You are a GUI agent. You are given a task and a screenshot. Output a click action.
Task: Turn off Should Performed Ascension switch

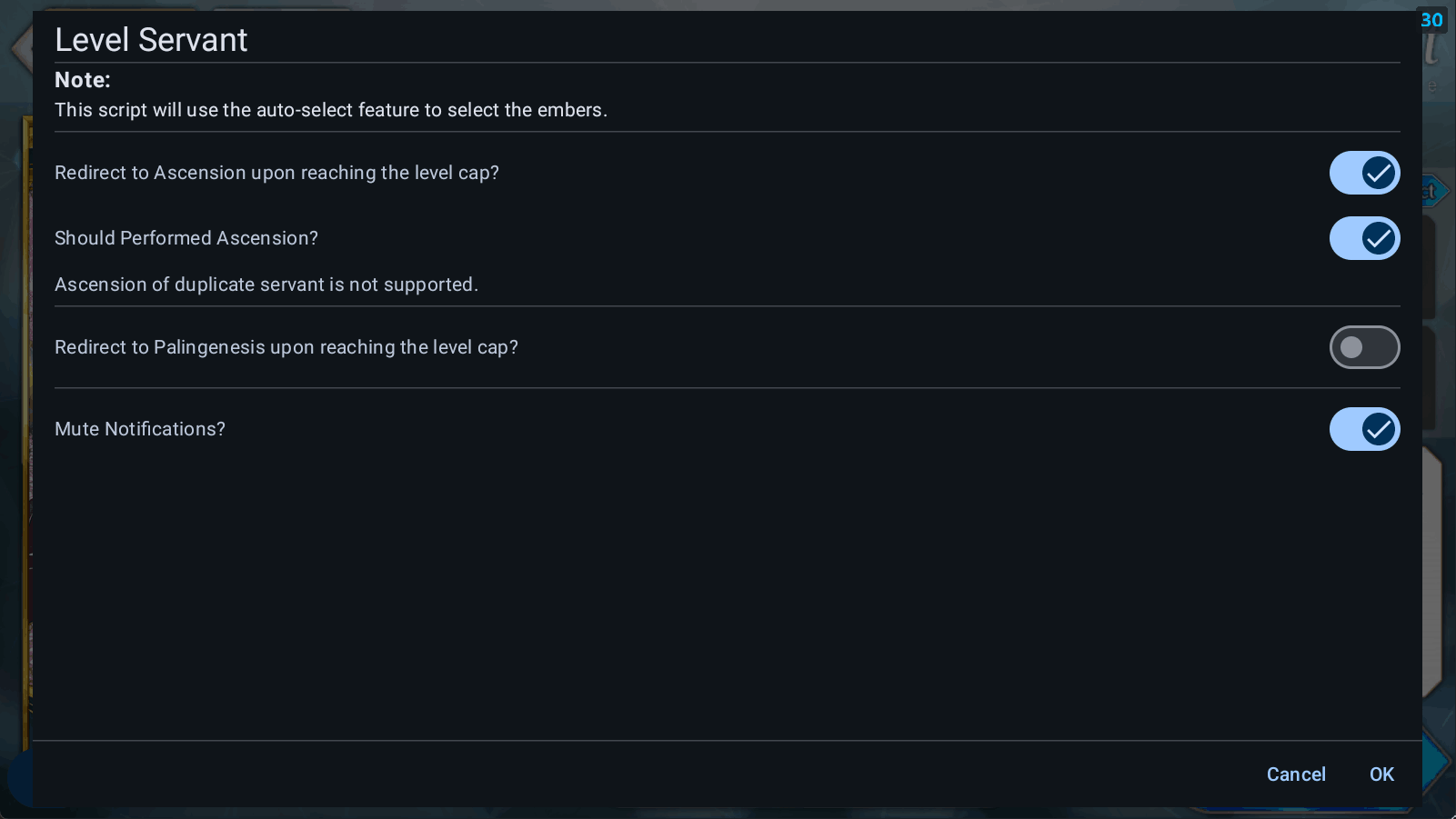tap(1364, 238)
